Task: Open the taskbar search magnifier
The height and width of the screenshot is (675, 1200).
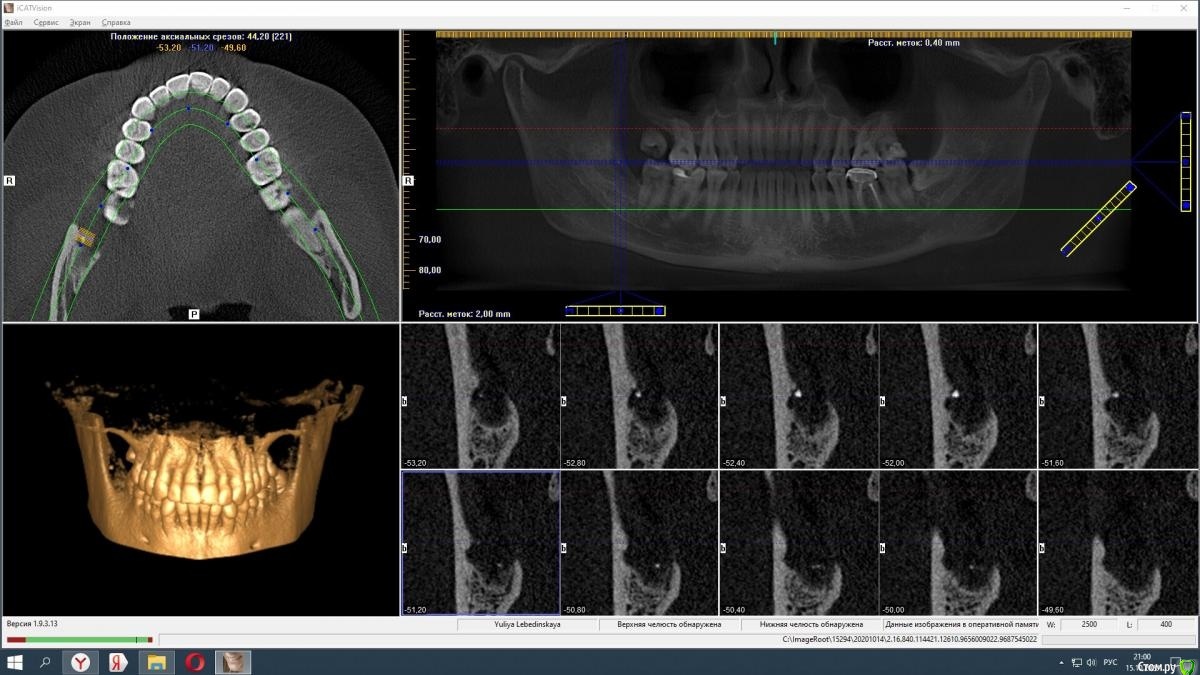Action: point(45,662)
